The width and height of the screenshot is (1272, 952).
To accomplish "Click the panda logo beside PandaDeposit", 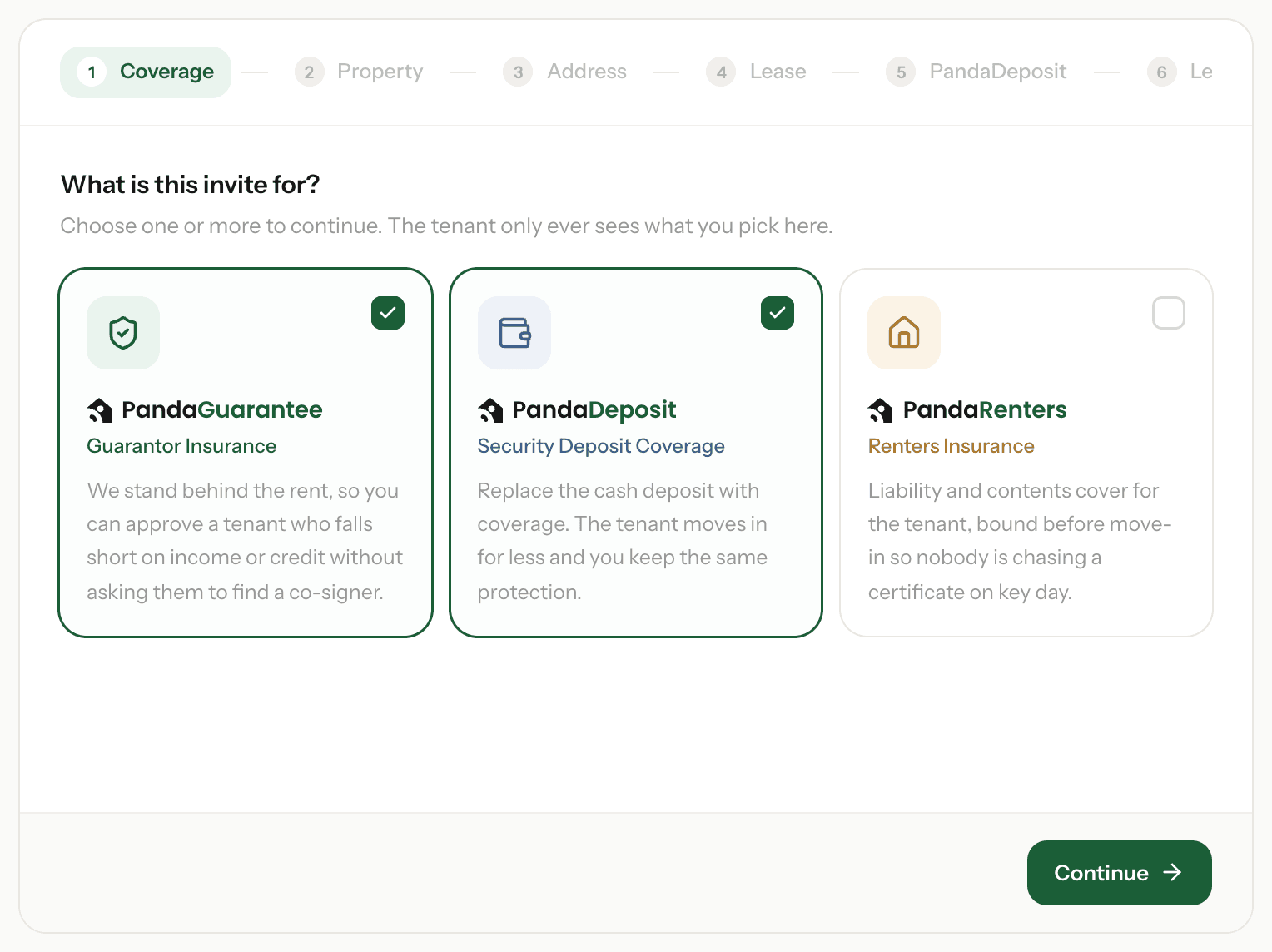I will tap(491, 410).
